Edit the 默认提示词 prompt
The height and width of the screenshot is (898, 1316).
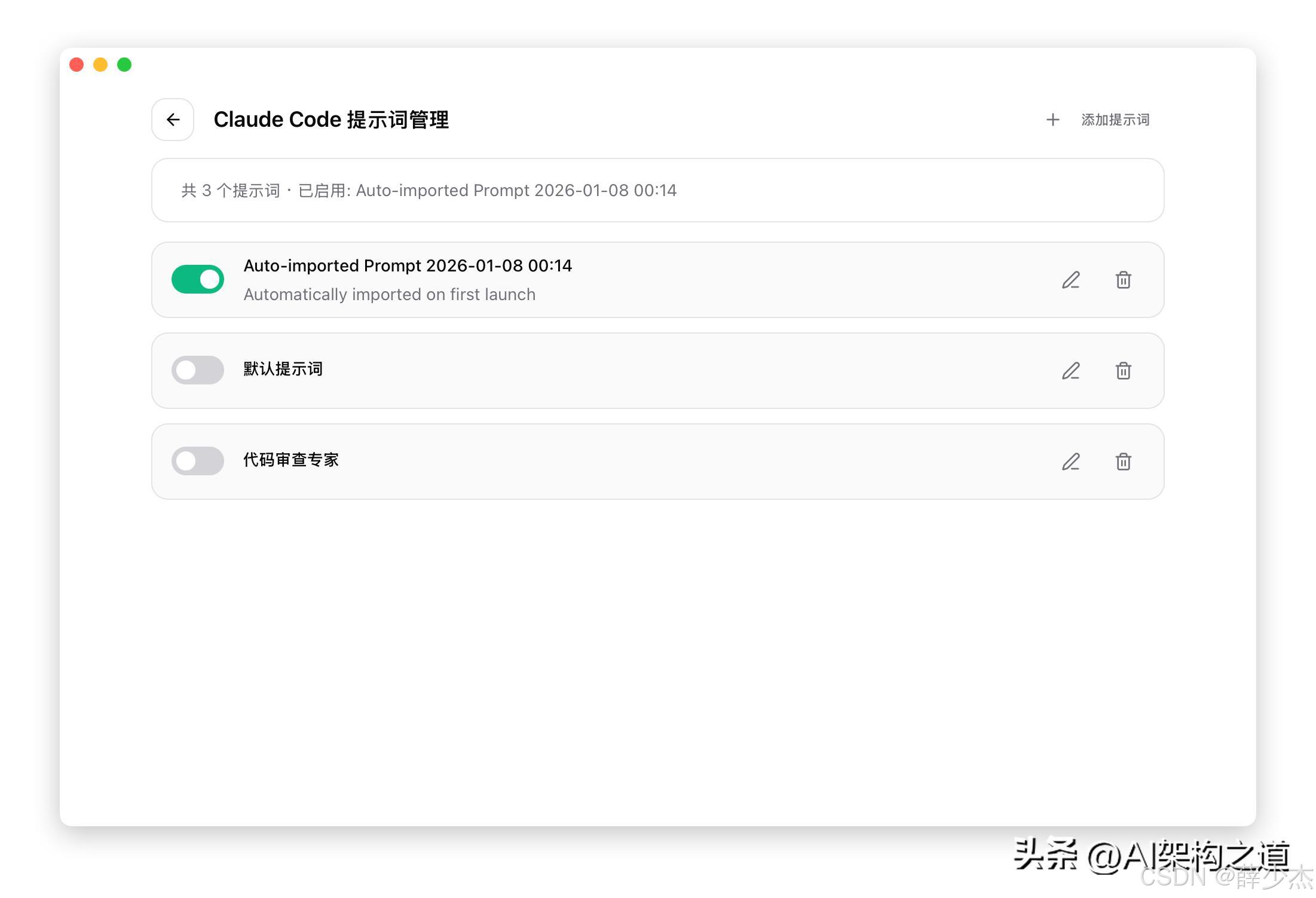[1071, 371]
